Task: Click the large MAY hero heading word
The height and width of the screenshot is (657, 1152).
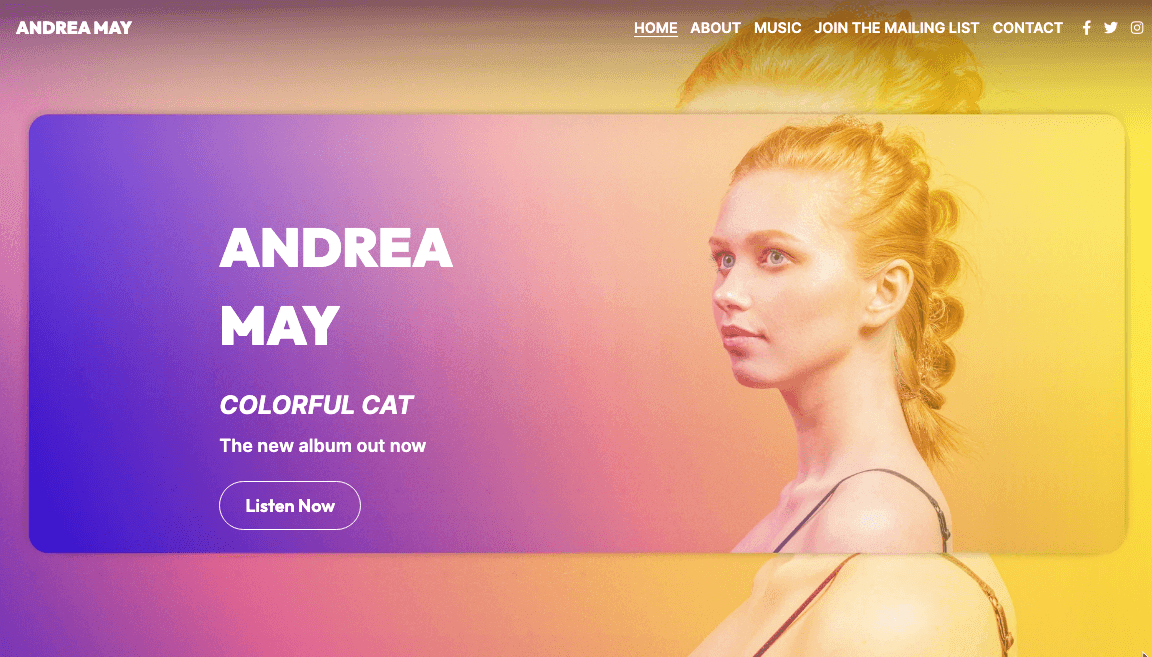Action: [279, 326]
